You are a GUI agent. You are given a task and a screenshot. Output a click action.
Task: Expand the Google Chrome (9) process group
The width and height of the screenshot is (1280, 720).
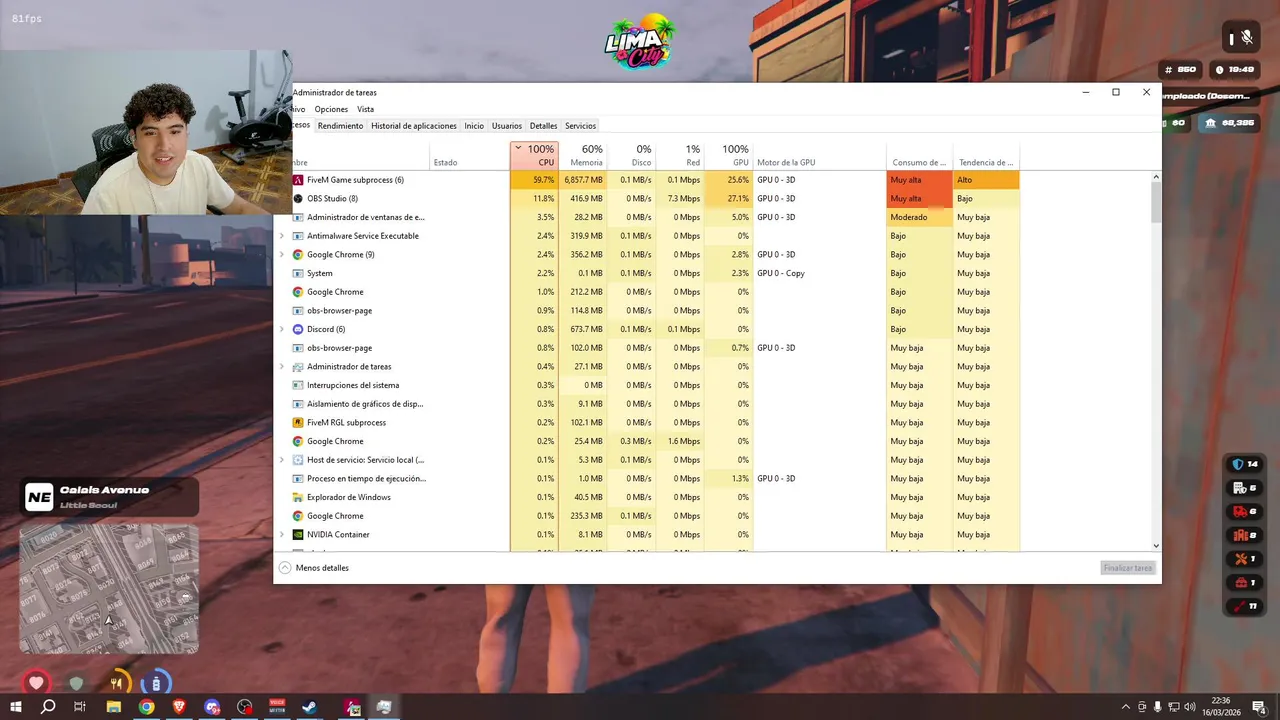point(282,255)
